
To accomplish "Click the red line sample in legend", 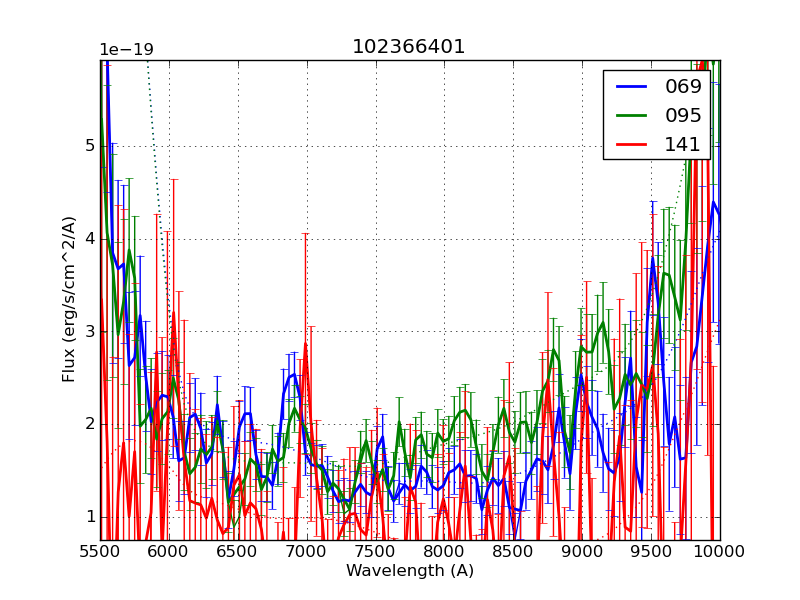I will tap(630, 145).
